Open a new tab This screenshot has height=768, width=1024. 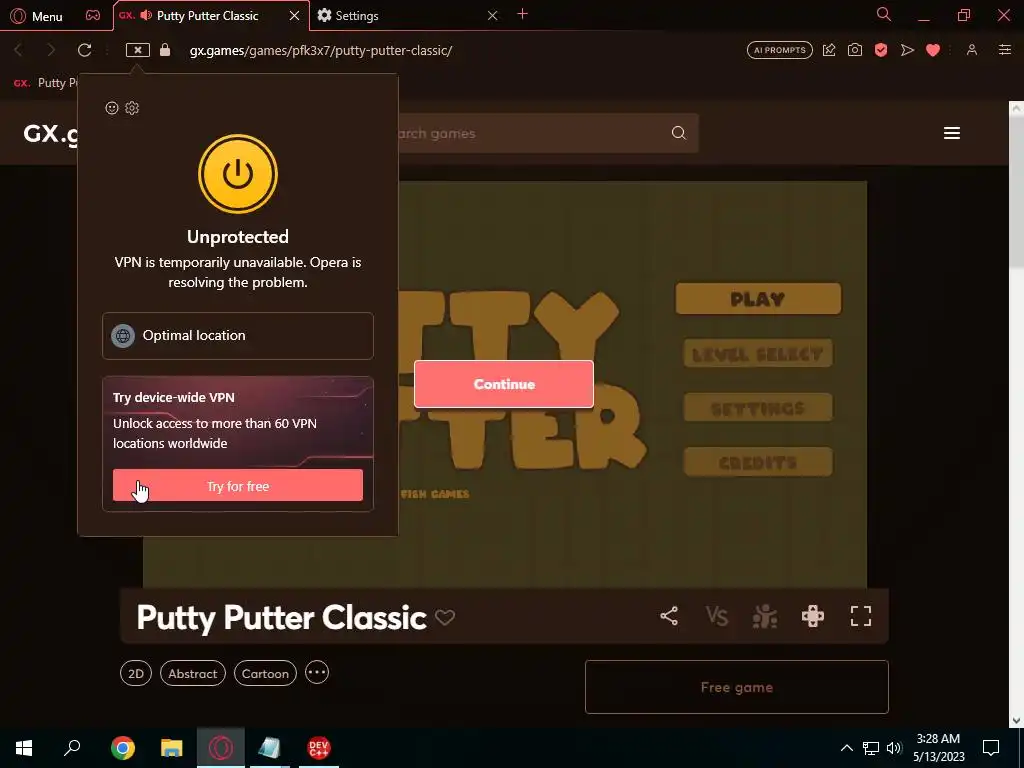click(522, 14)
